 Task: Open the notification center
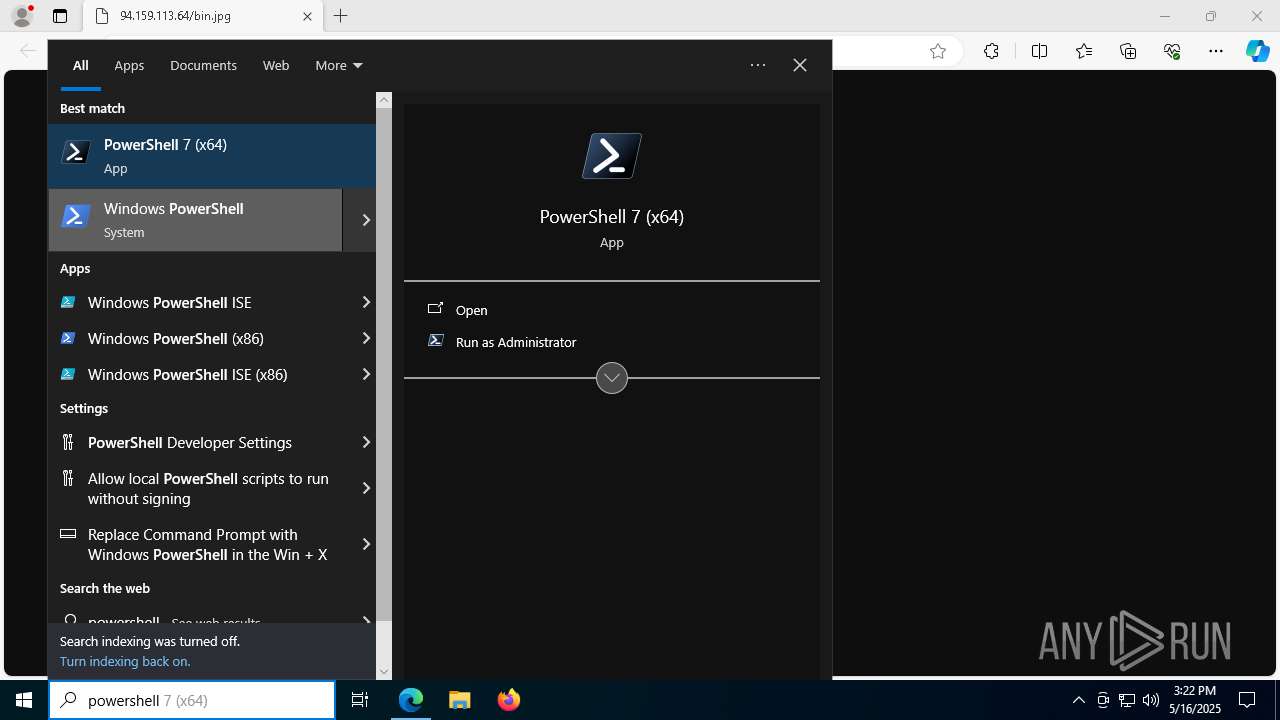pos(1247,700)
